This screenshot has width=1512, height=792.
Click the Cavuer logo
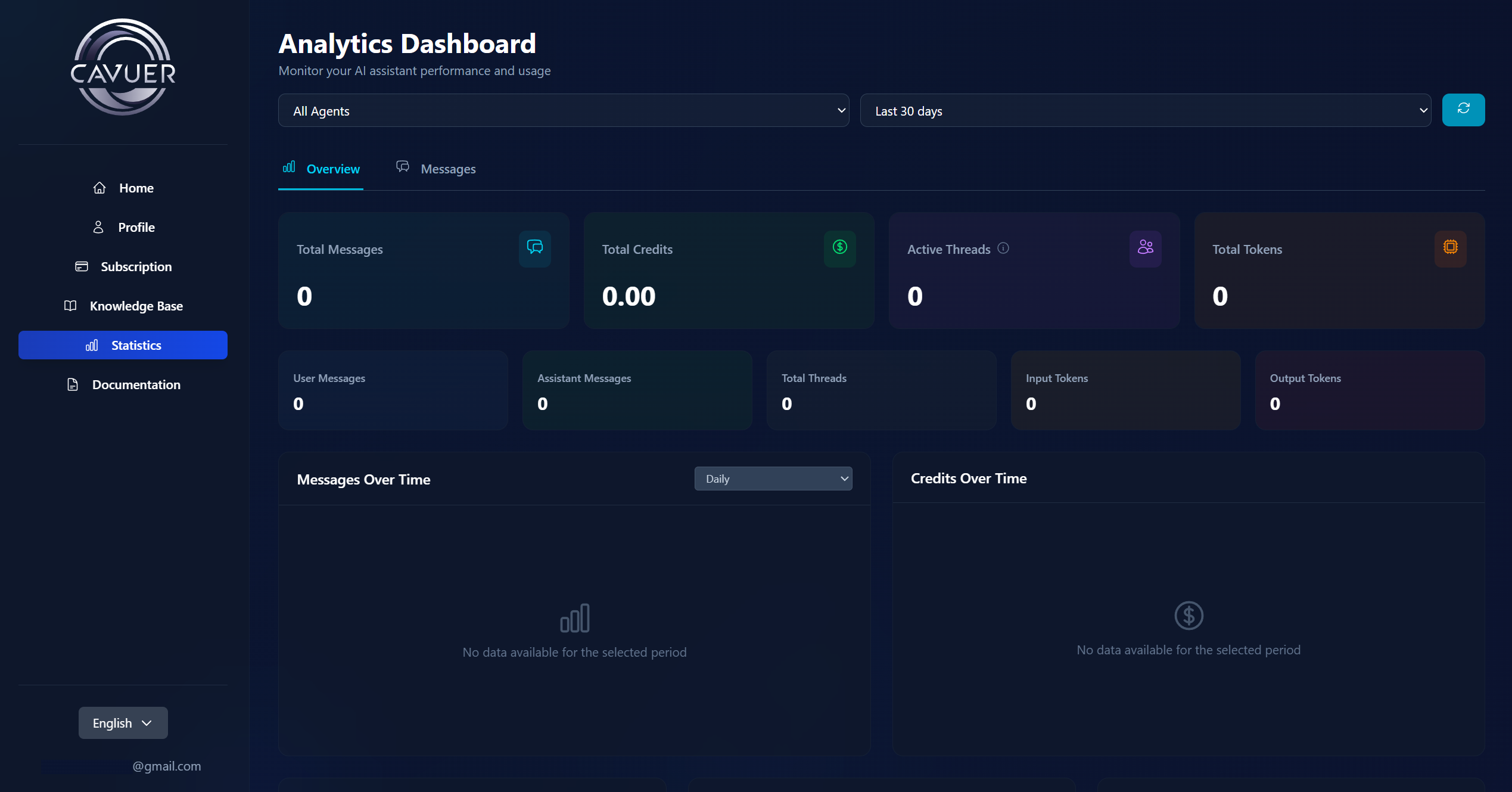point(123,67)
